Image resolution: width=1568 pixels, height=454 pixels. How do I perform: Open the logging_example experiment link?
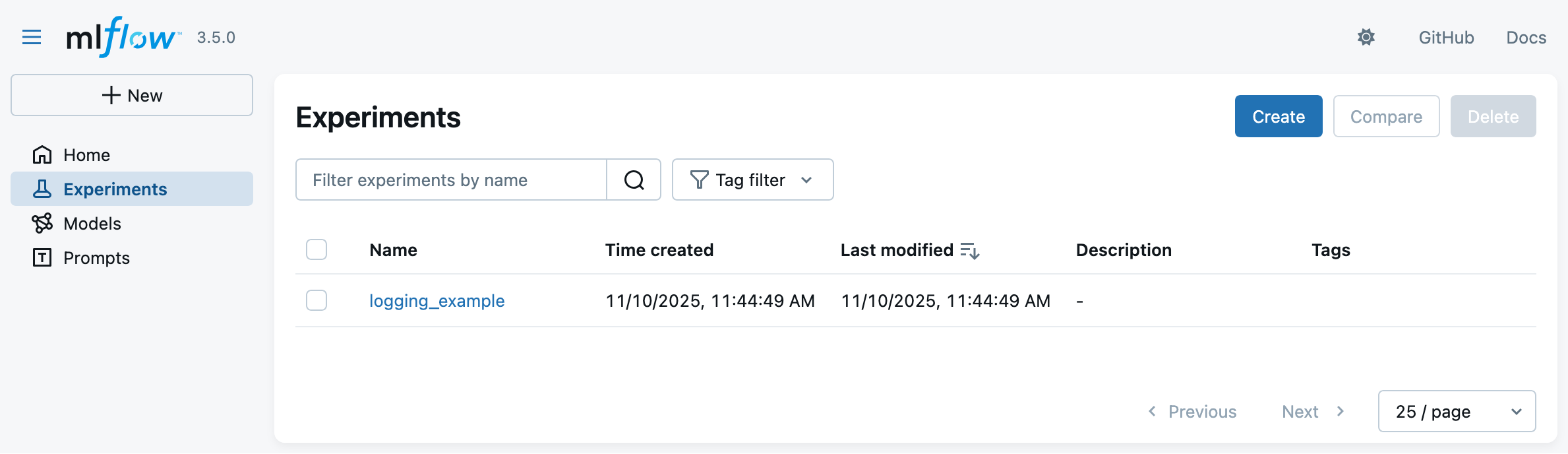click(x=437, y=301)
